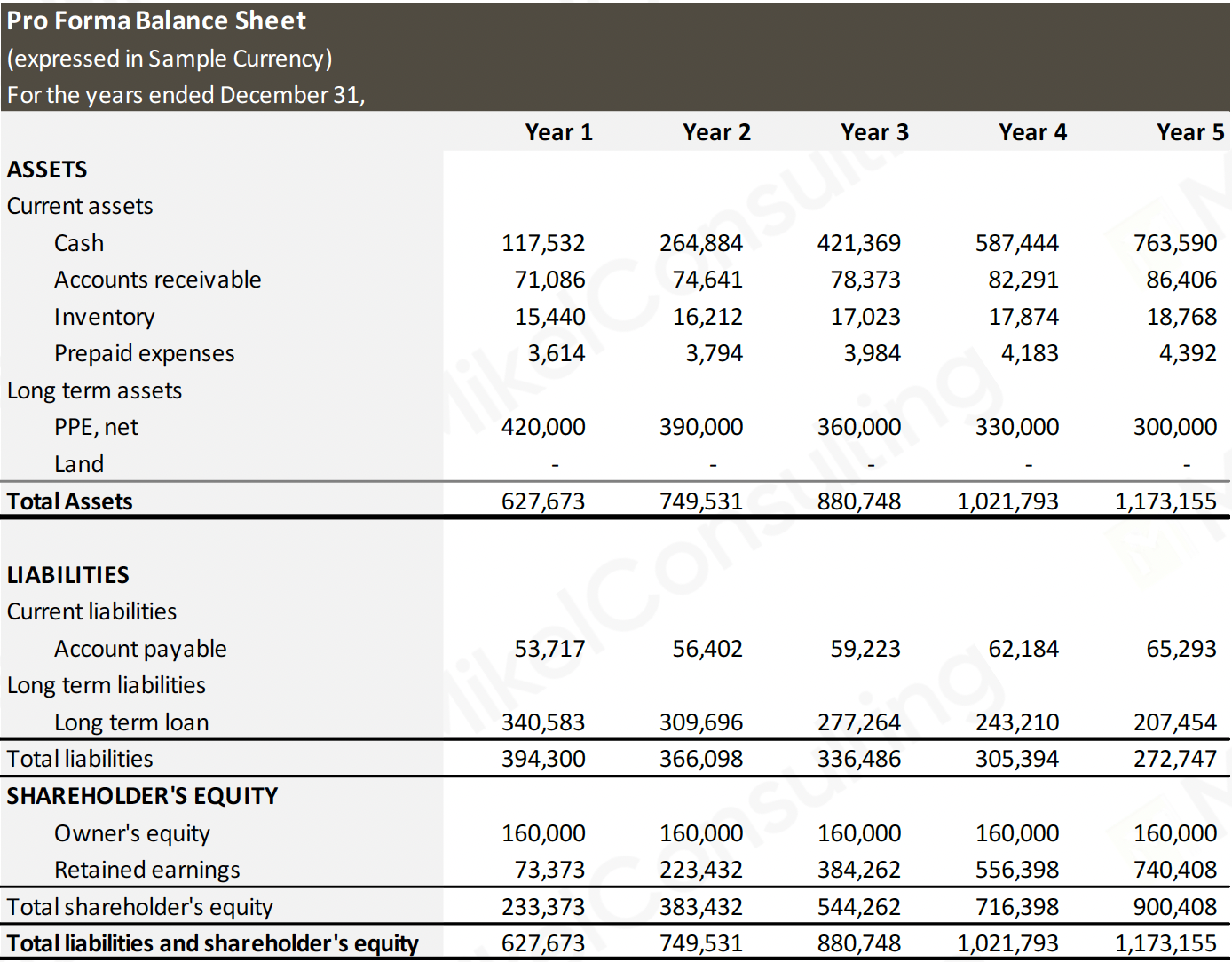
Task: Select Total shareholder's equity value 900,408
Action: click(x=1175, y=907)
